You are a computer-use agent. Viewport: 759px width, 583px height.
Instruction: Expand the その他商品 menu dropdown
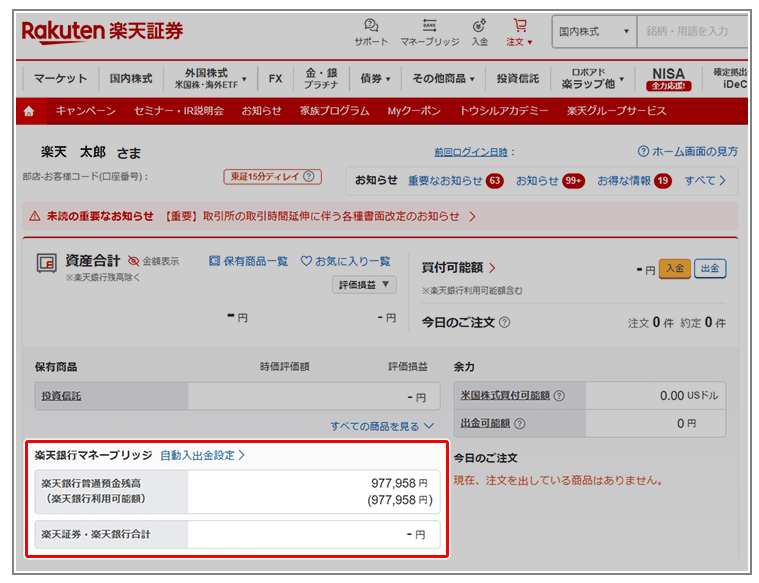[443, 78]
